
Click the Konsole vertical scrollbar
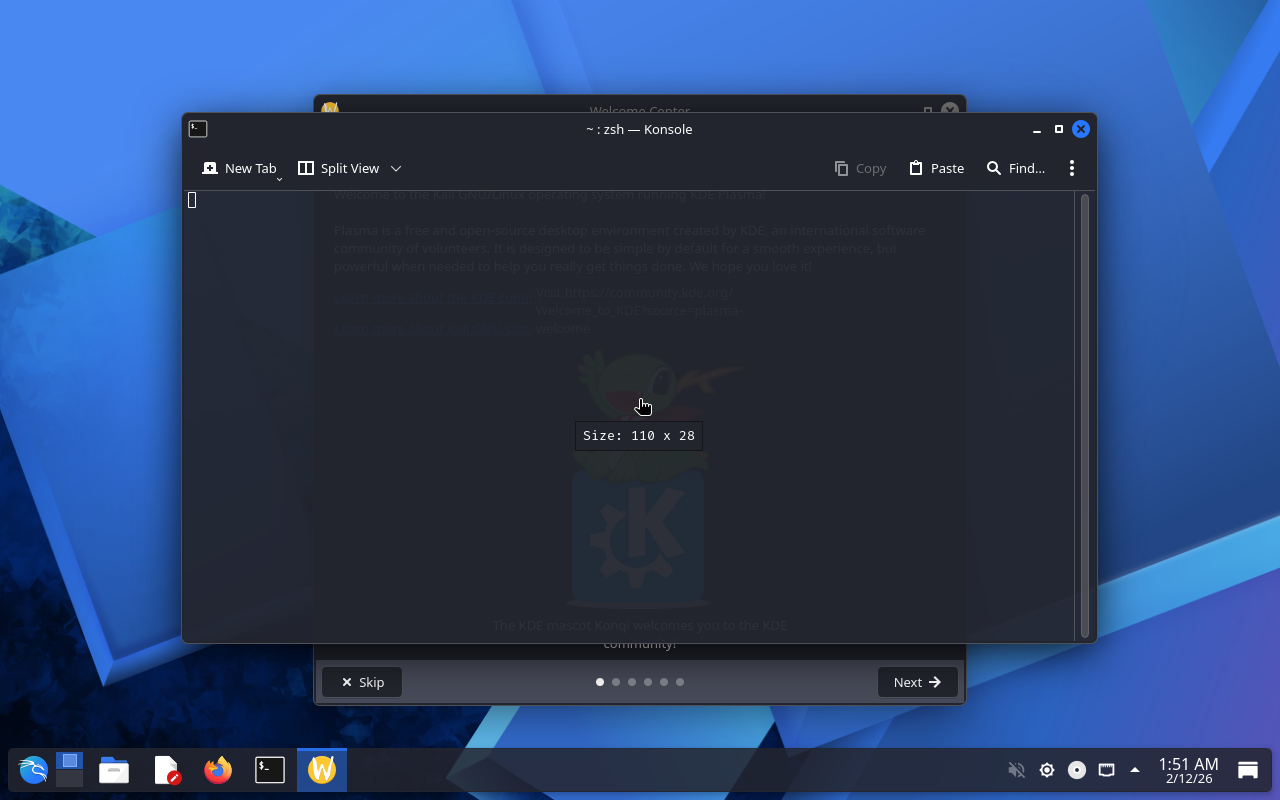(1084, 415)
